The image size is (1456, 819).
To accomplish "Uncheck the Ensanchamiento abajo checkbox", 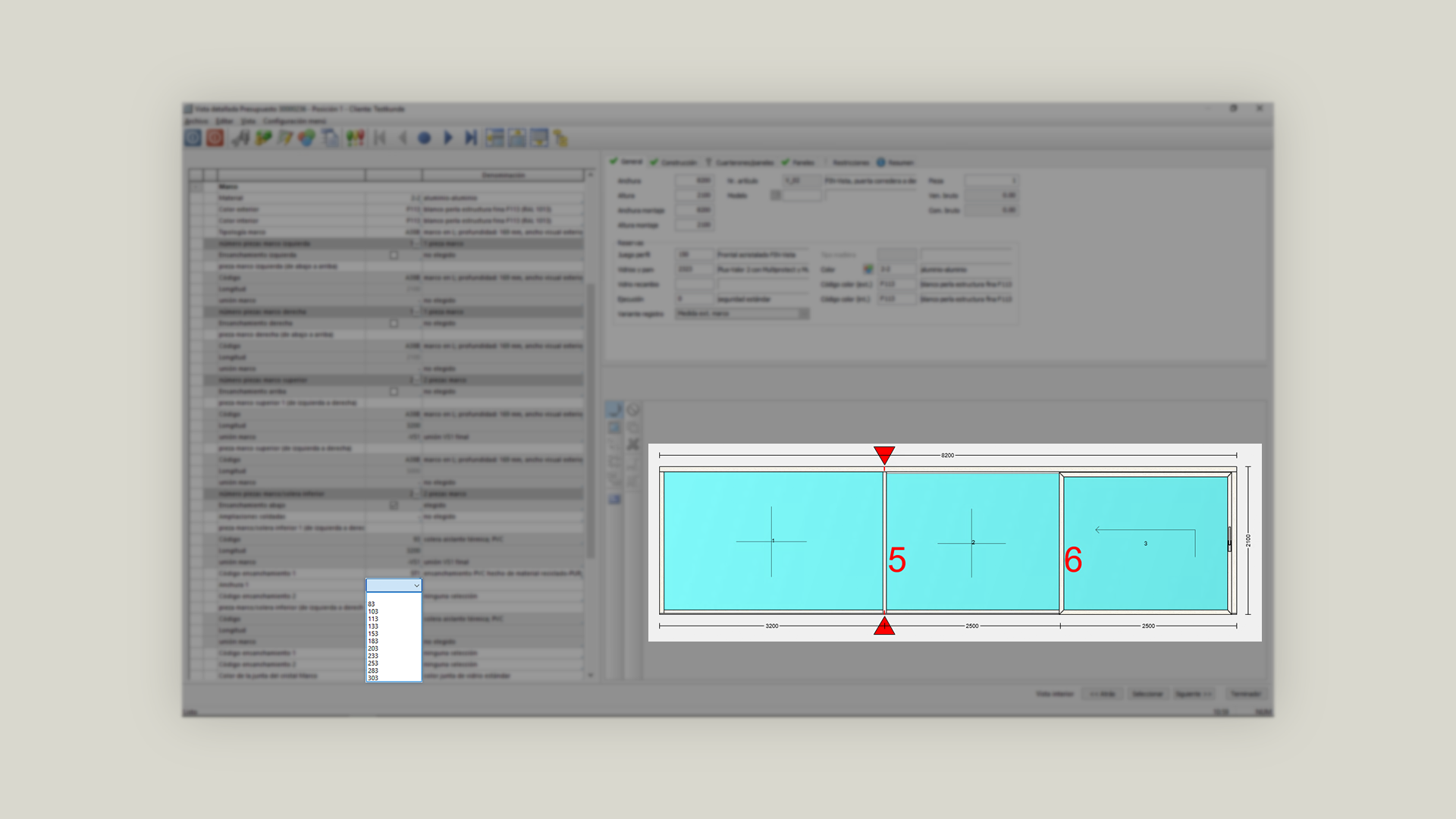I will 394,506.
